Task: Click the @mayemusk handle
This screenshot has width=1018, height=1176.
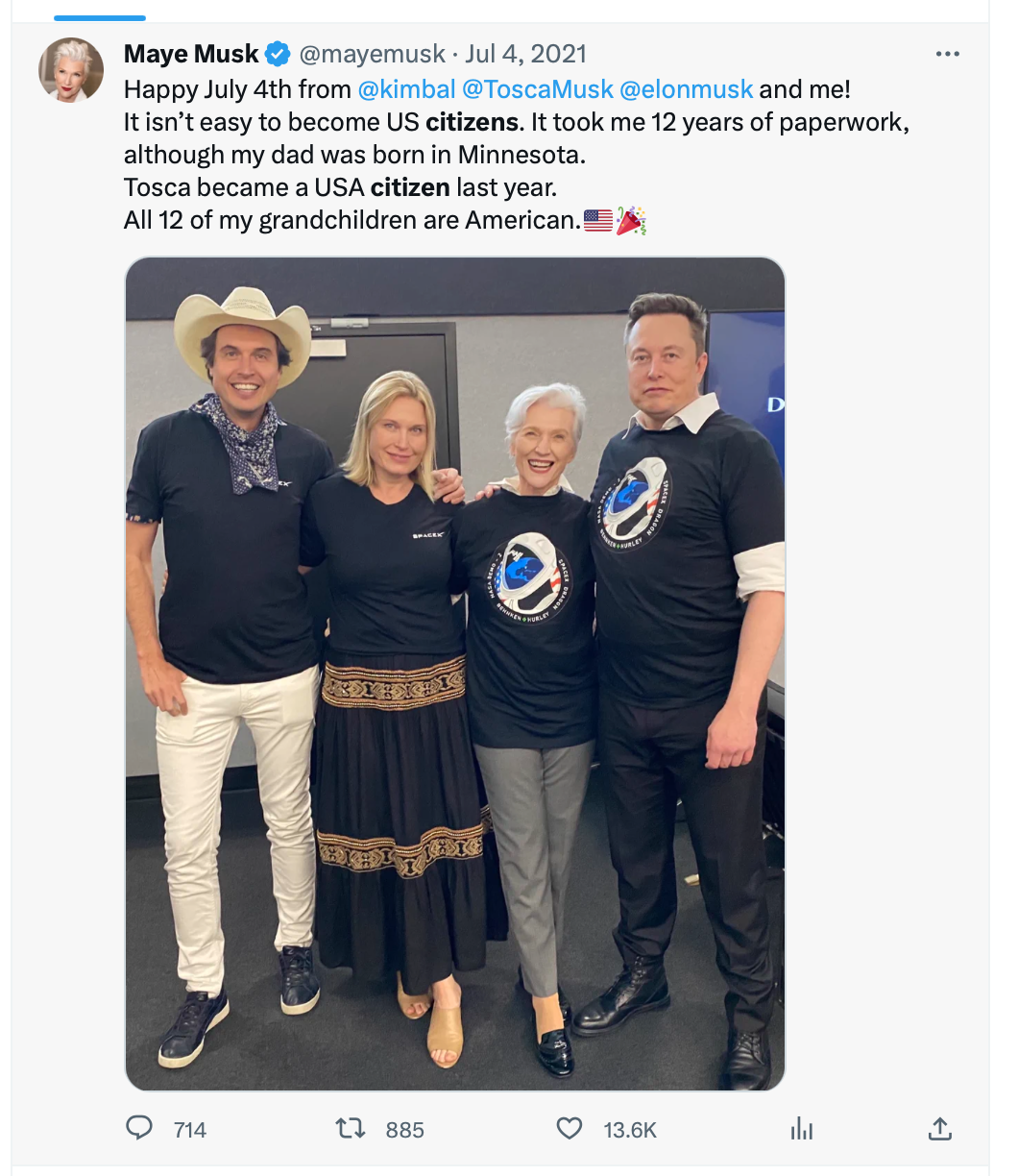Action: coord(372,54)
